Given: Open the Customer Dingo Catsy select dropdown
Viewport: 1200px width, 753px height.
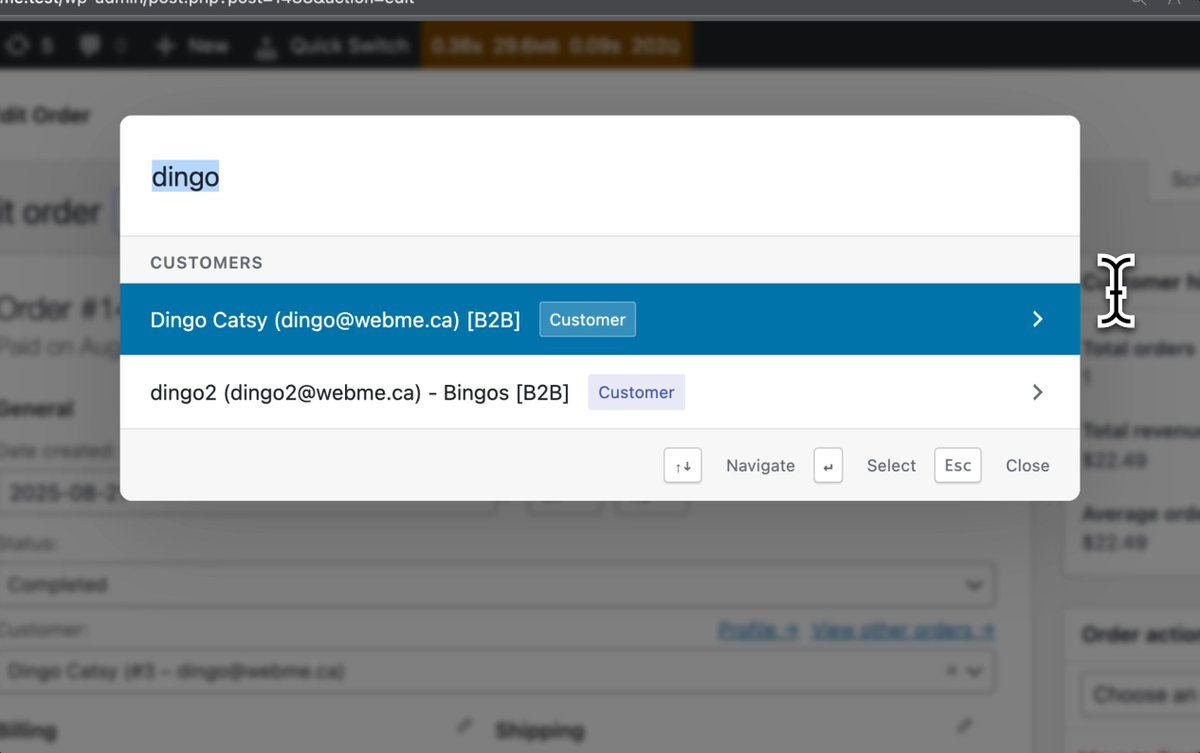Looking at the screenshot, I should tap(497, 671).
